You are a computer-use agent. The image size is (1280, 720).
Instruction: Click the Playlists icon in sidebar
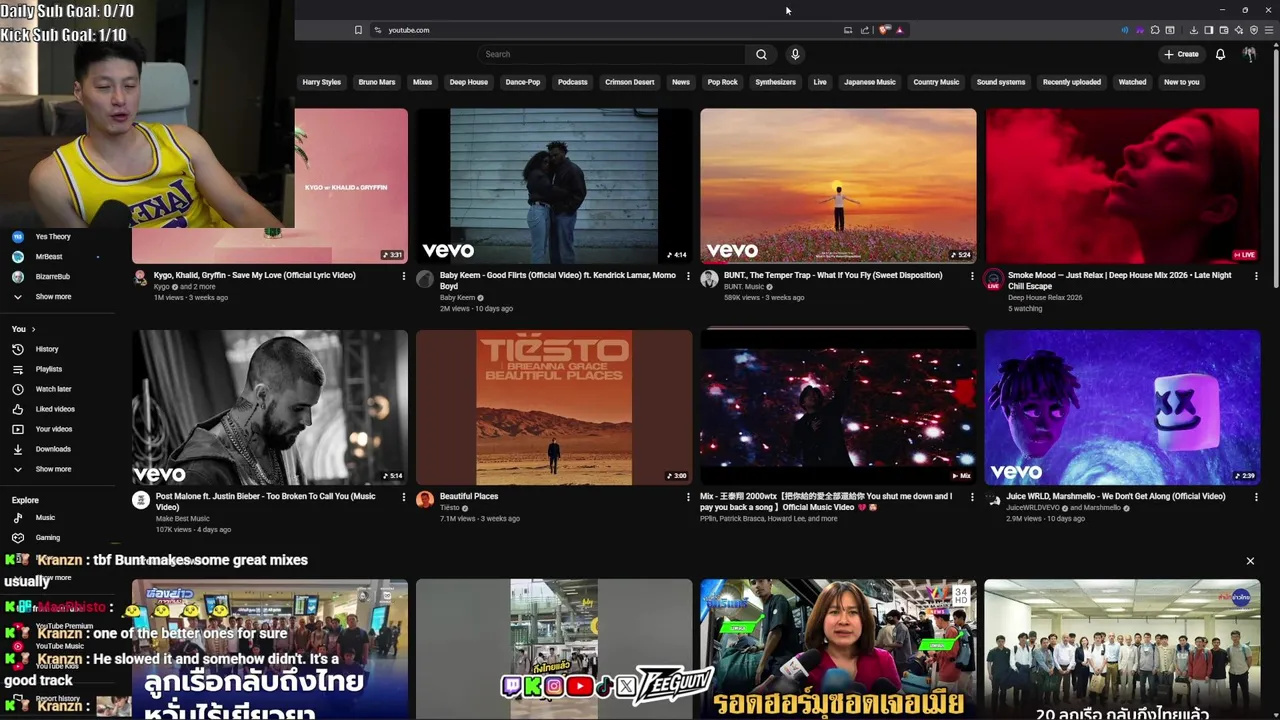17,369
